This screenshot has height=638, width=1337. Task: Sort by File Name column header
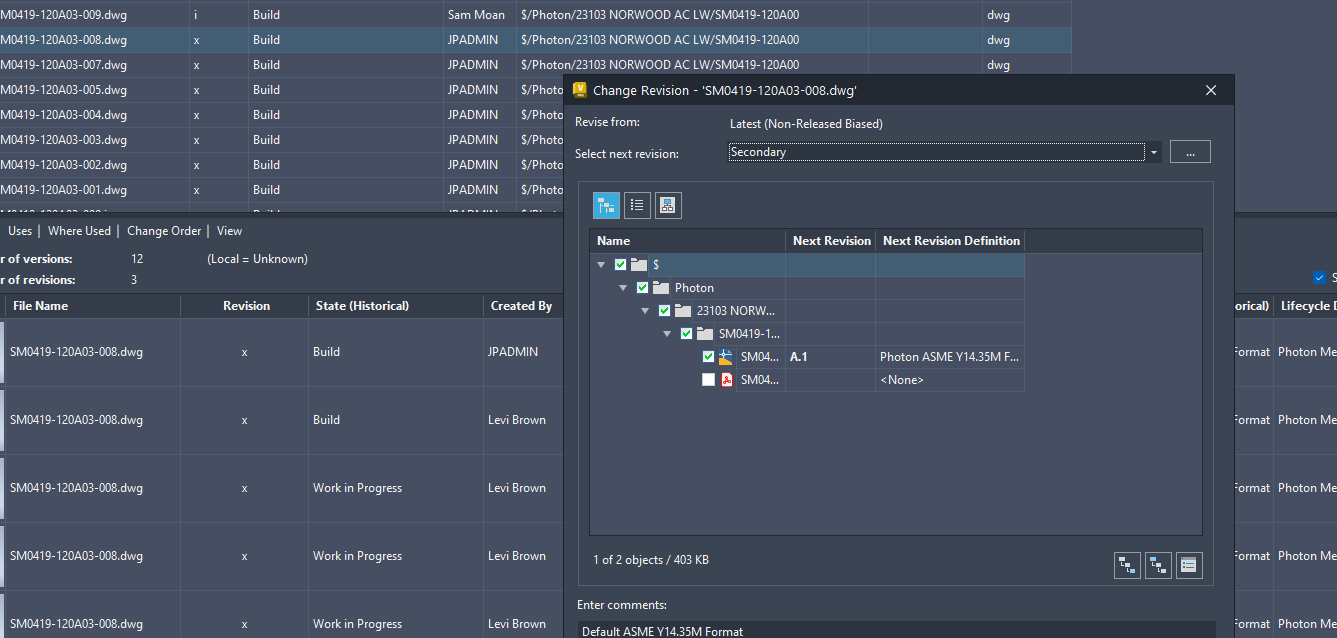coord(92,306)
